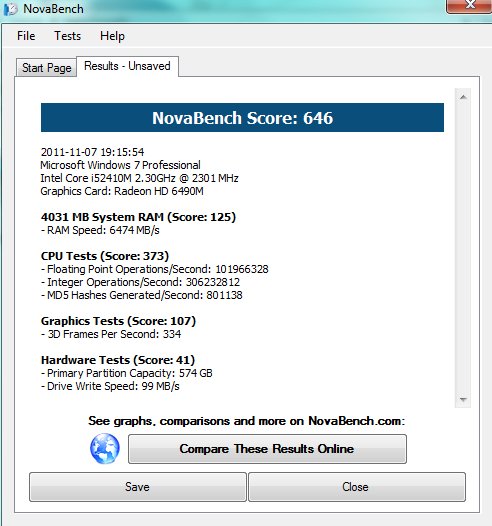Click the Drive Write Speed line
Image resolution: width=492 pixels, height=526 pixels.
click(x=110, y=386)
